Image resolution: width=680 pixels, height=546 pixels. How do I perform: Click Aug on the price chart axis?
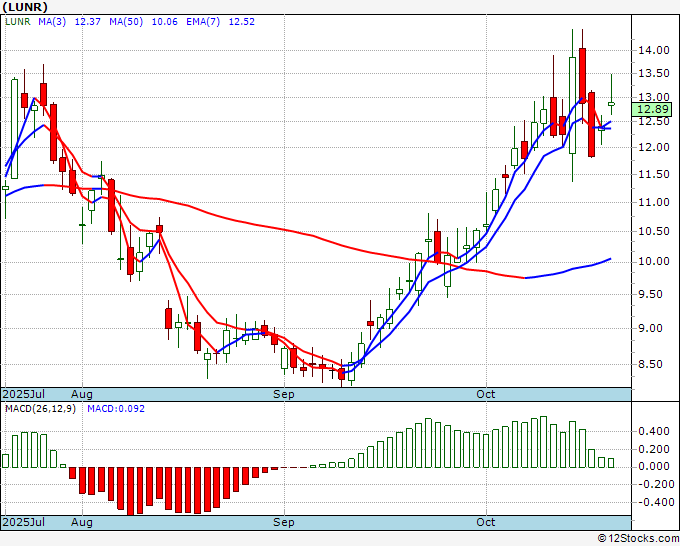point(82,394)
